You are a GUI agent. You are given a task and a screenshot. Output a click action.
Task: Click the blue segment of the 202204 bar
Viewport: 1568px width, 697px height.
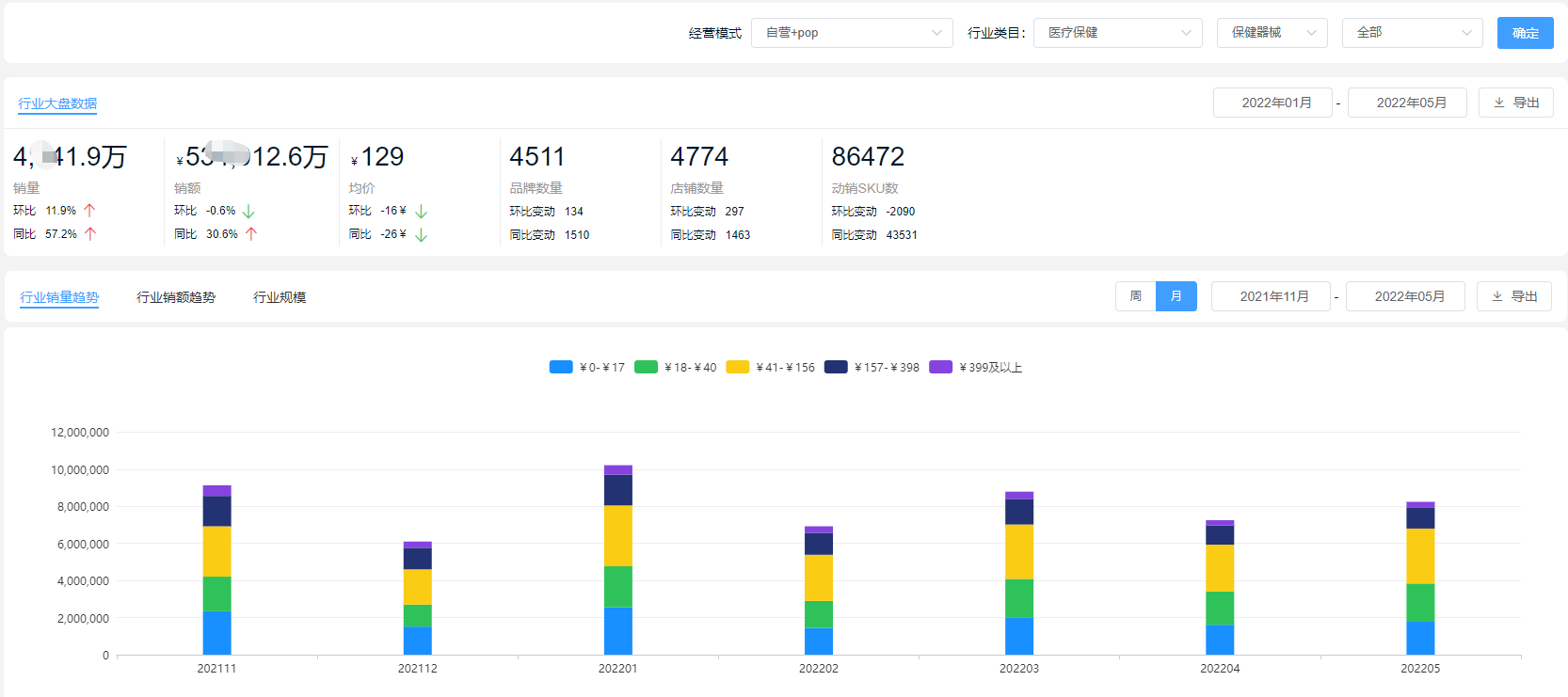click(1220, 640)
